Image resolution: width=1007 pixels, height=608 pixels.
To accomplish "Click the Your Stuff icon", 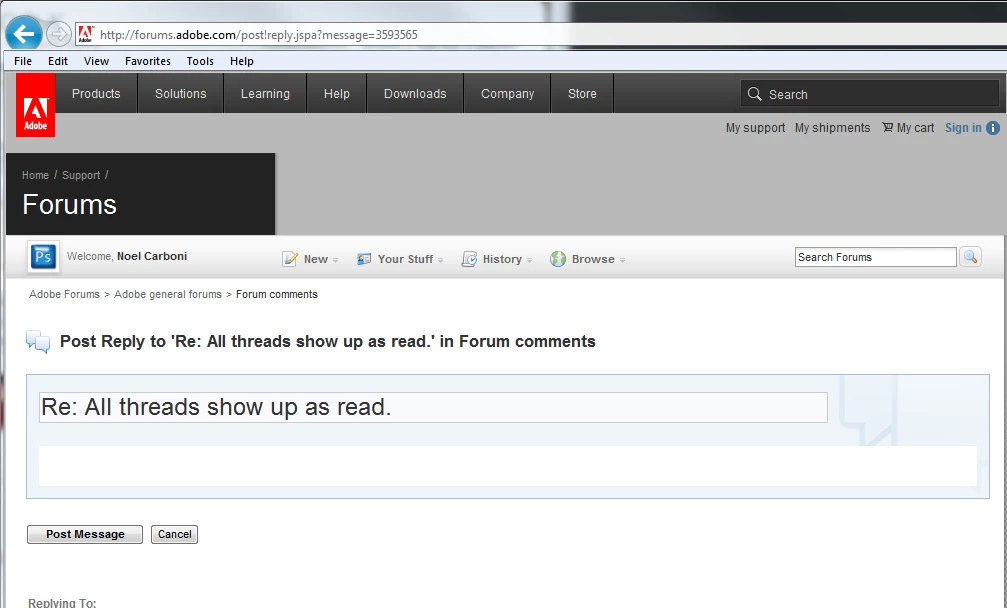I will (x=364, y=259).
